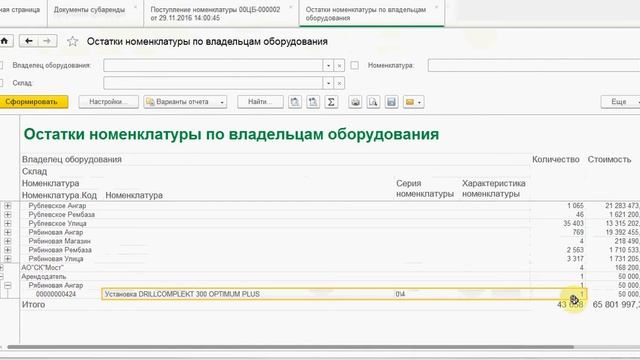Click the green report title heading

[231, 134]
